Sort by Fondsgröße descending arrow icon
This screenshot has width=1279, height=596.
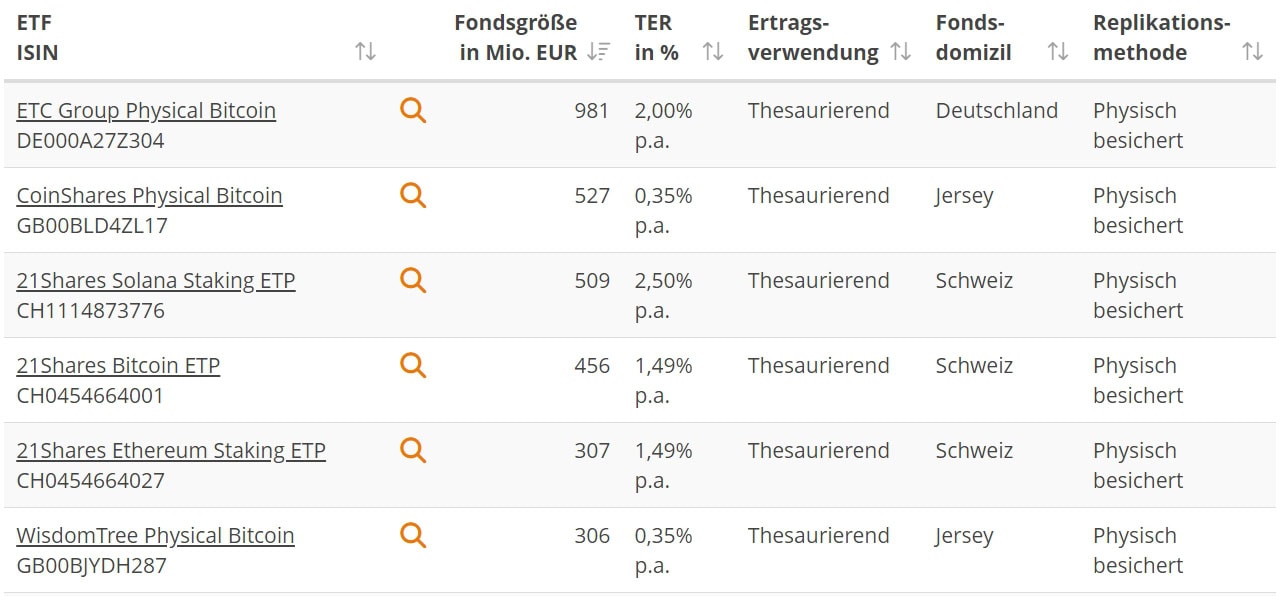[x=598, y=52]
